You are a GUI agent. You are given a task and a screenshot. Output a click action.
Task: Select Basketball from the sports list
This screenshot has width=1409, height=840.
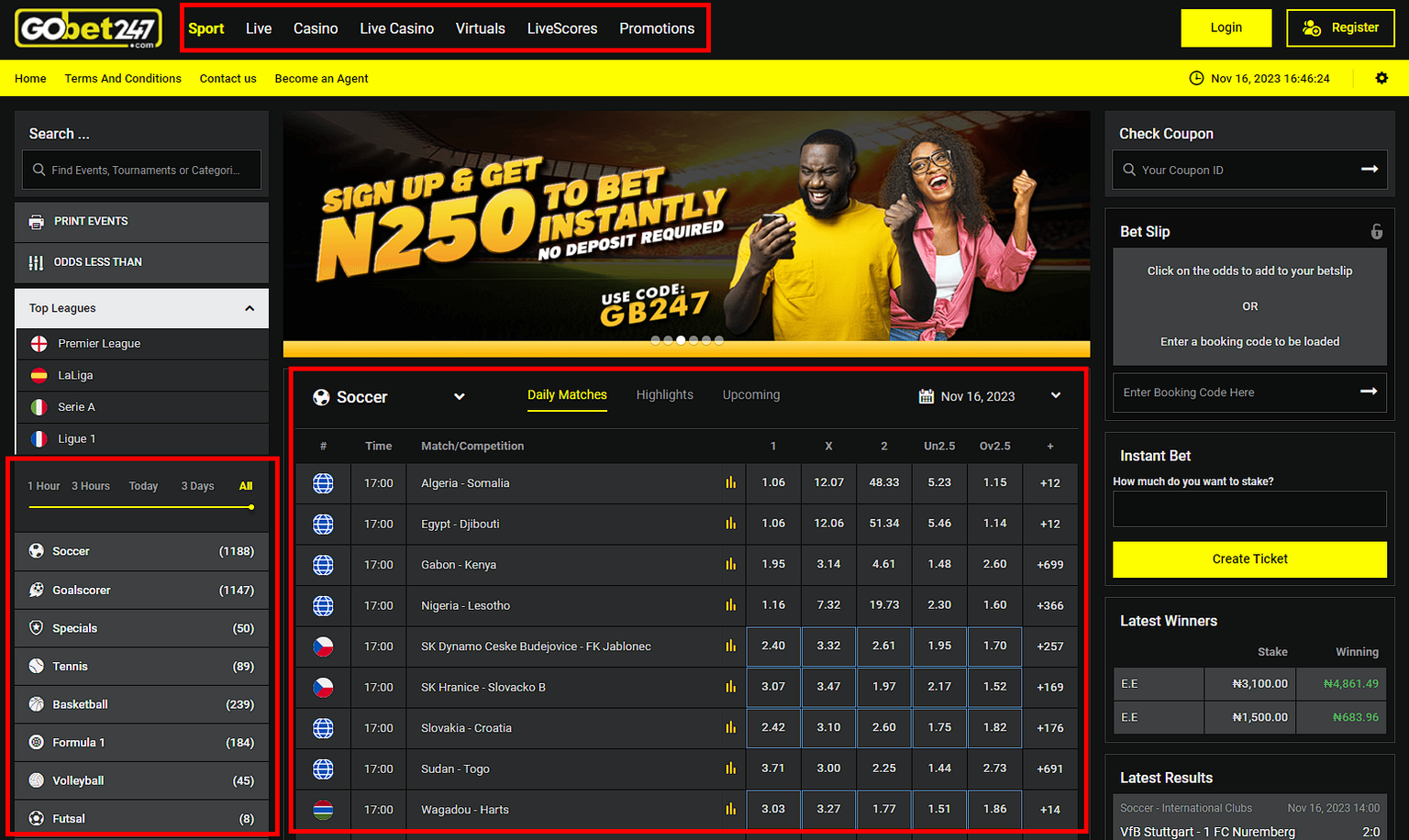click(80, 703)
